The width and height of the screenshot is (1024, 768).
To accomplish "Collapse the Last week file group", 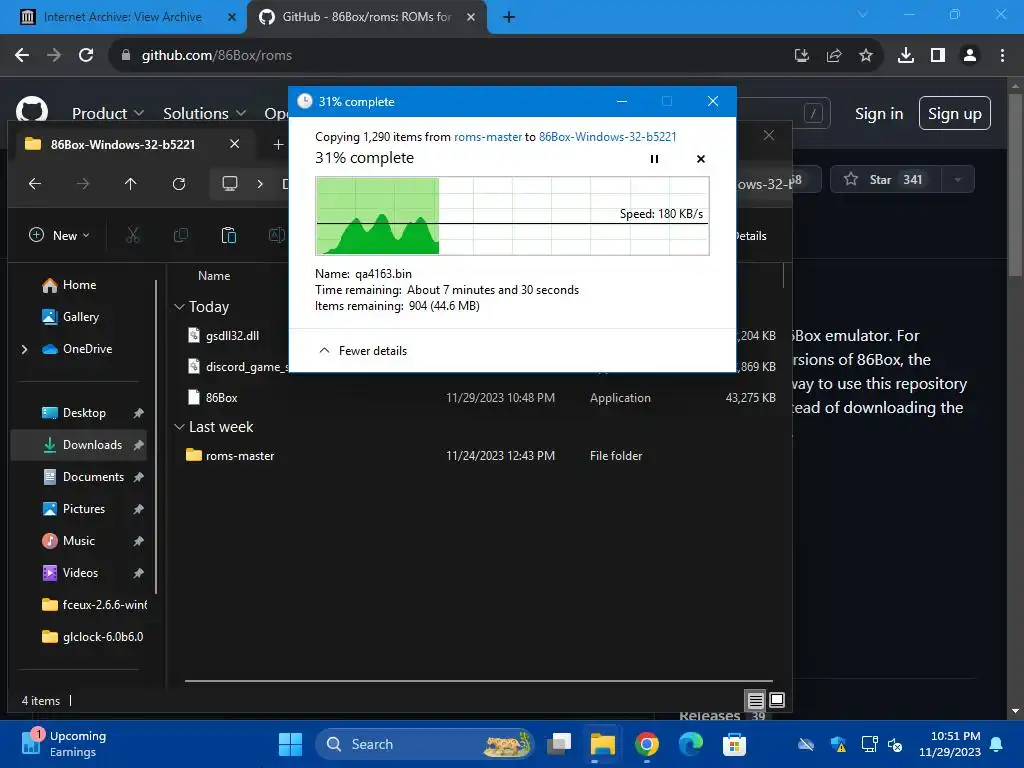I will click(179, 427).
